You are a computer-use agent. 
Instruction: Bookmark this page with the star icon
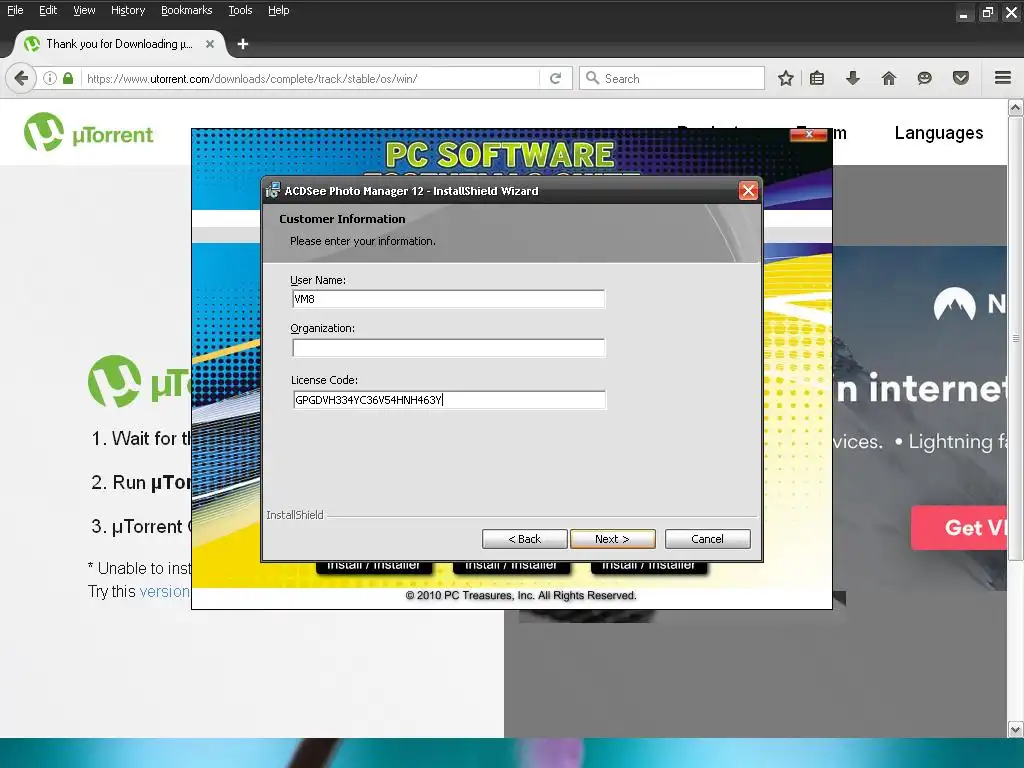(786, 78)
